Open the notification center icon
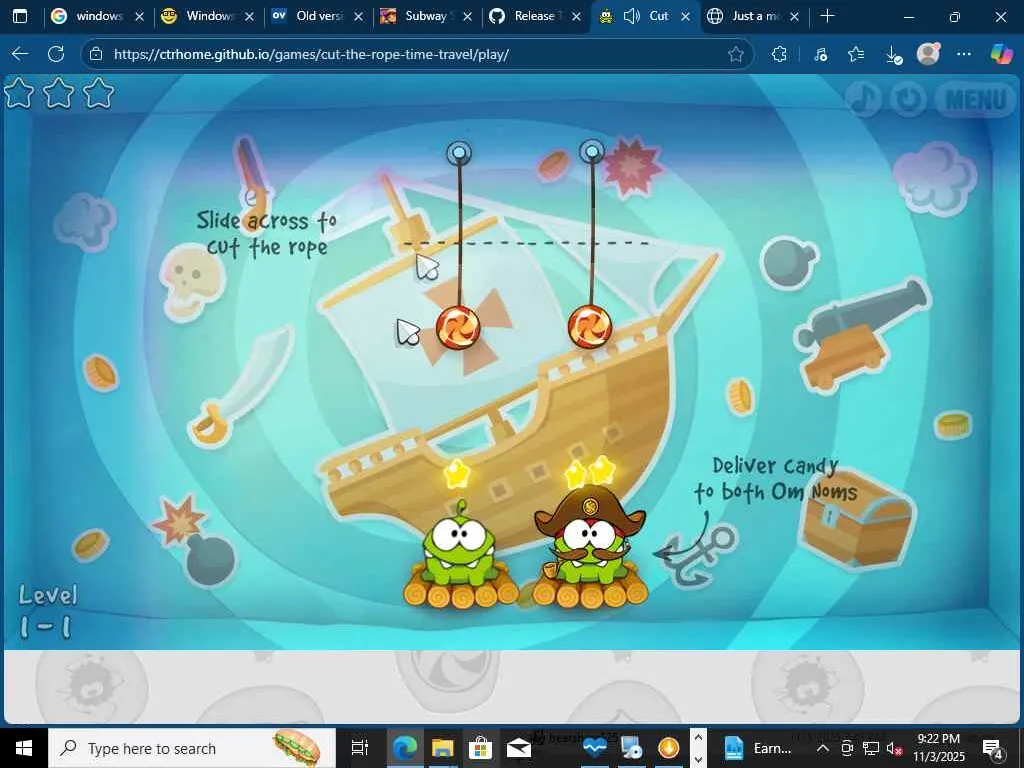Viewport: 1024px width, 768px height. [x=993, y=748]
